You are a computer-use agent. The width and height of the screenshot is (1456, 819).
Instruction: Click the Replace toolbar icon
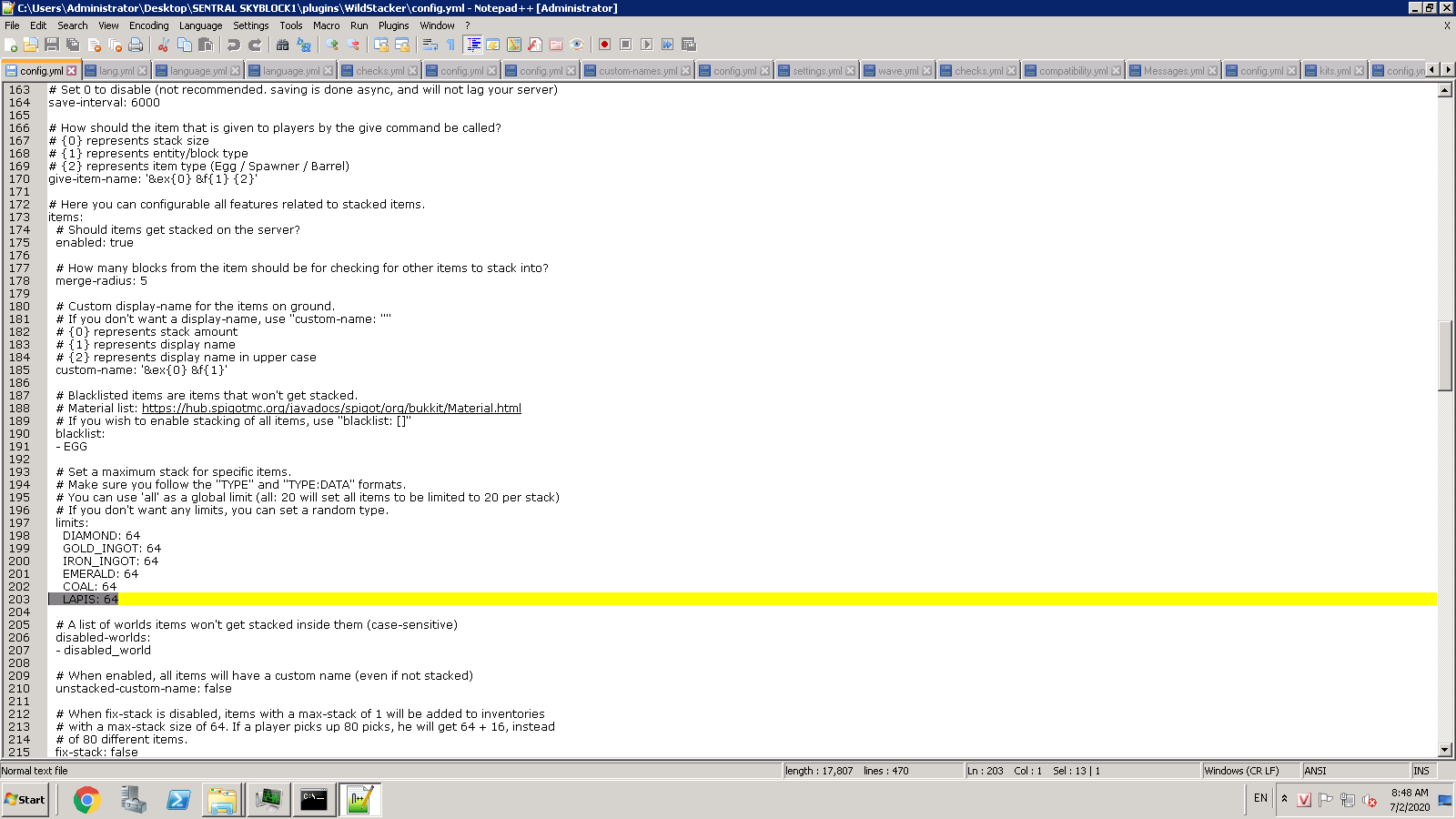(x=304, y=45)
